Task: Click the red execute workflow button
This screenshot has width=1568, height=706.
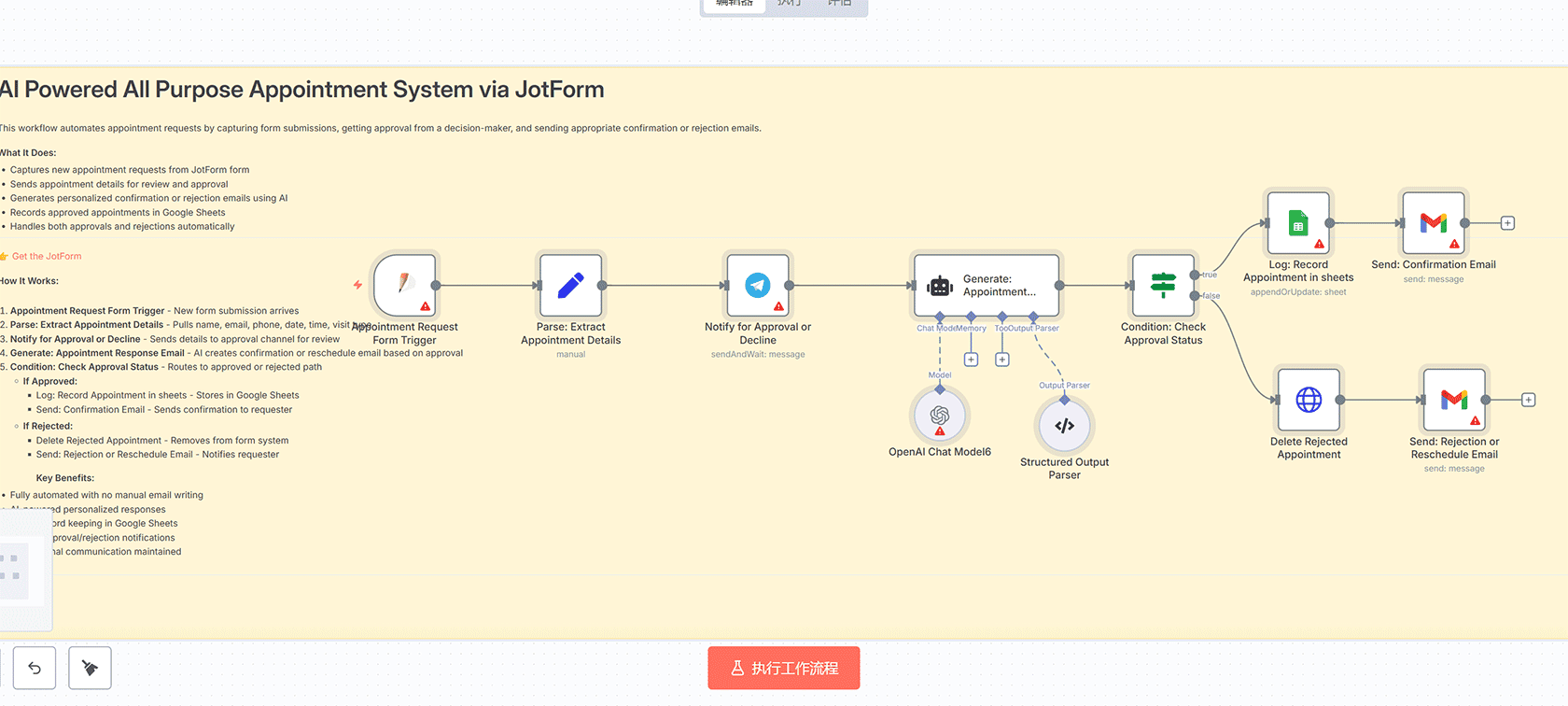Action: [783, 668]
